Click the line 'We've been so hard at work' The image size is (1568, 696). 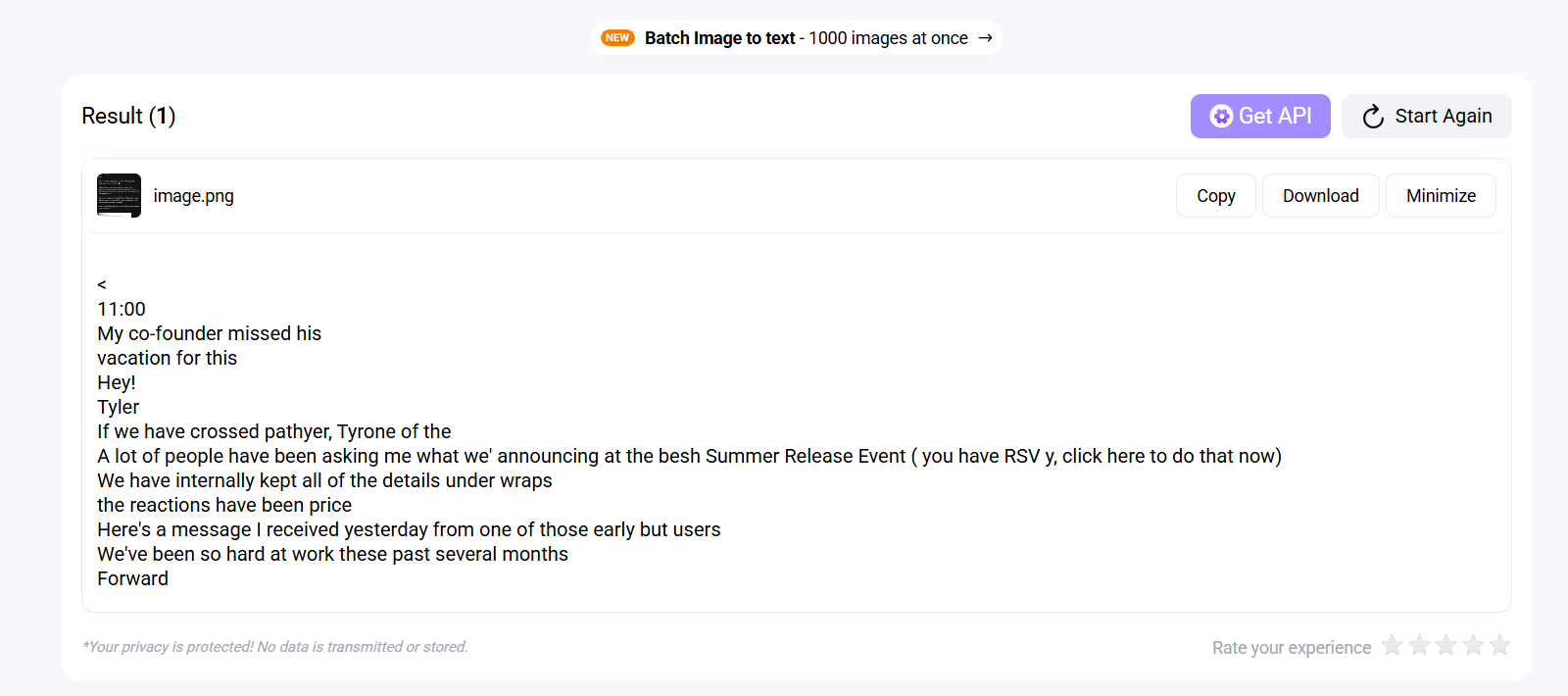click(x=332, y=554)
